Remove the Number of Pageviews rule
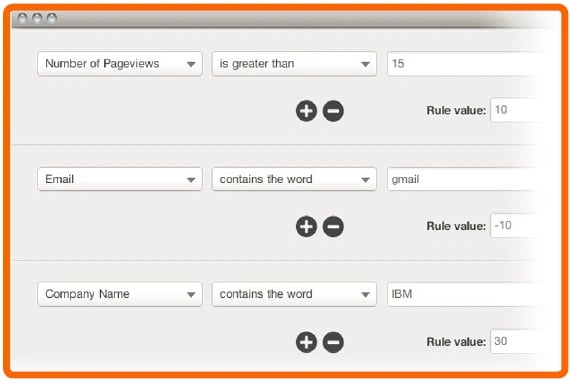 [x=333, y=111]
